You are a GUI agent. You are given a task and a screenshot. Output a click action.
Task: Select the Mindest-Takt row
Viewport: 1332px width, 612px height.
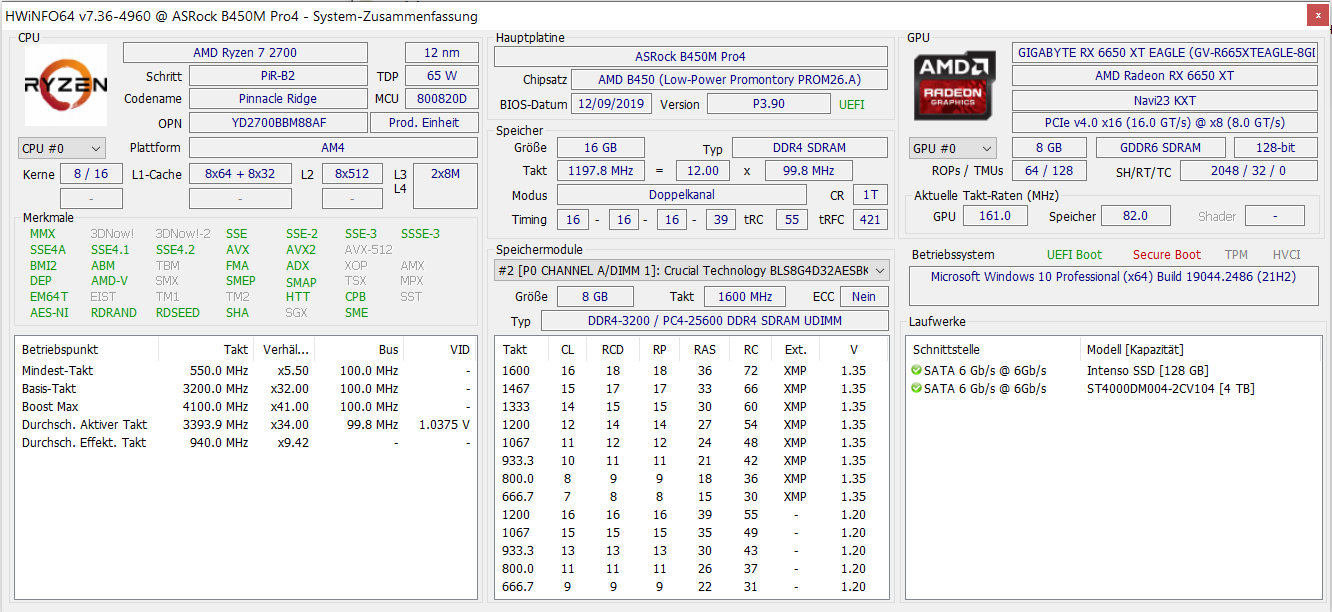246,371
